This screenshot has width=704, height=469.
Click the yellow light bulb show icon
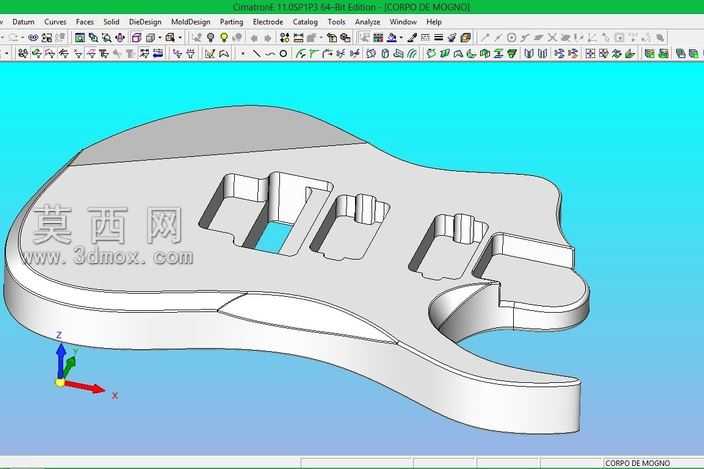tap(224, 38)
